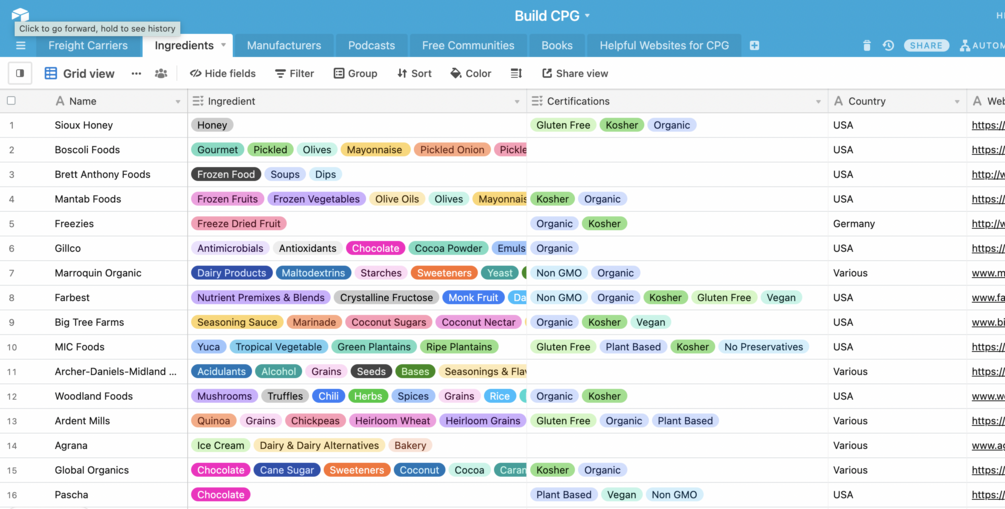This screenshot has width=1005, height=509.
Task: Expand the Build CPG base title dropdown
Action: (587, 16)
